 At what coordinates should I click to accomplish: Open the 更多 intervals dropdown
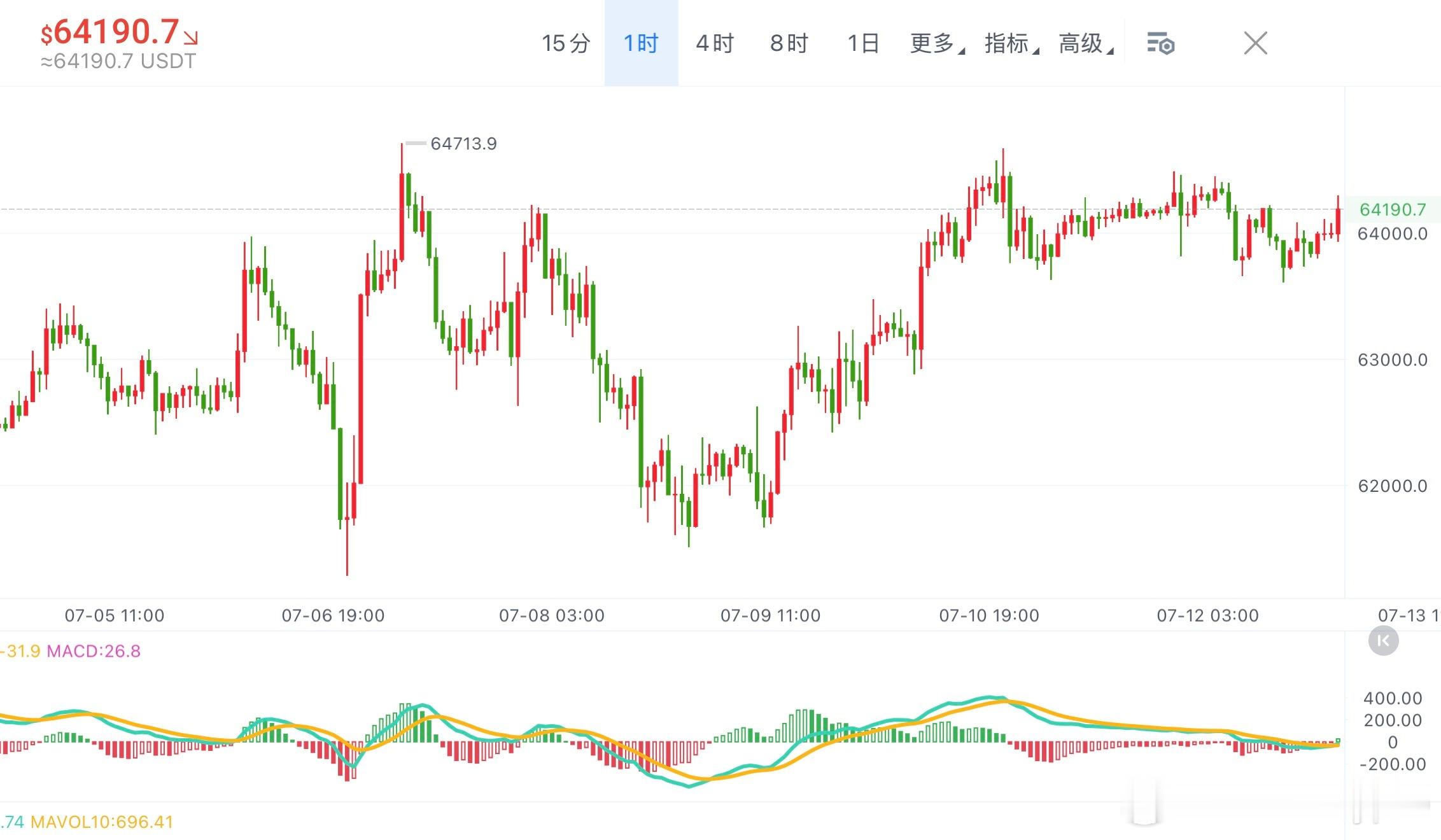937,43
